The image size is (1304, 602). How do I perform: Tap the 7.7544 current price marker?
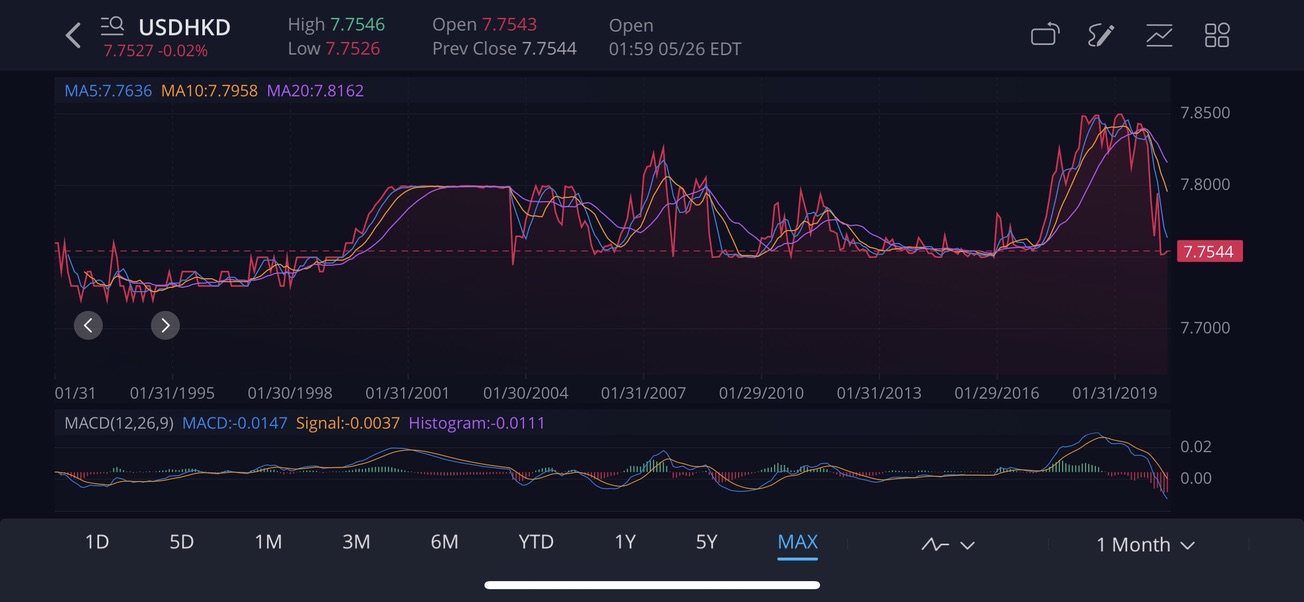(1209, 252)
